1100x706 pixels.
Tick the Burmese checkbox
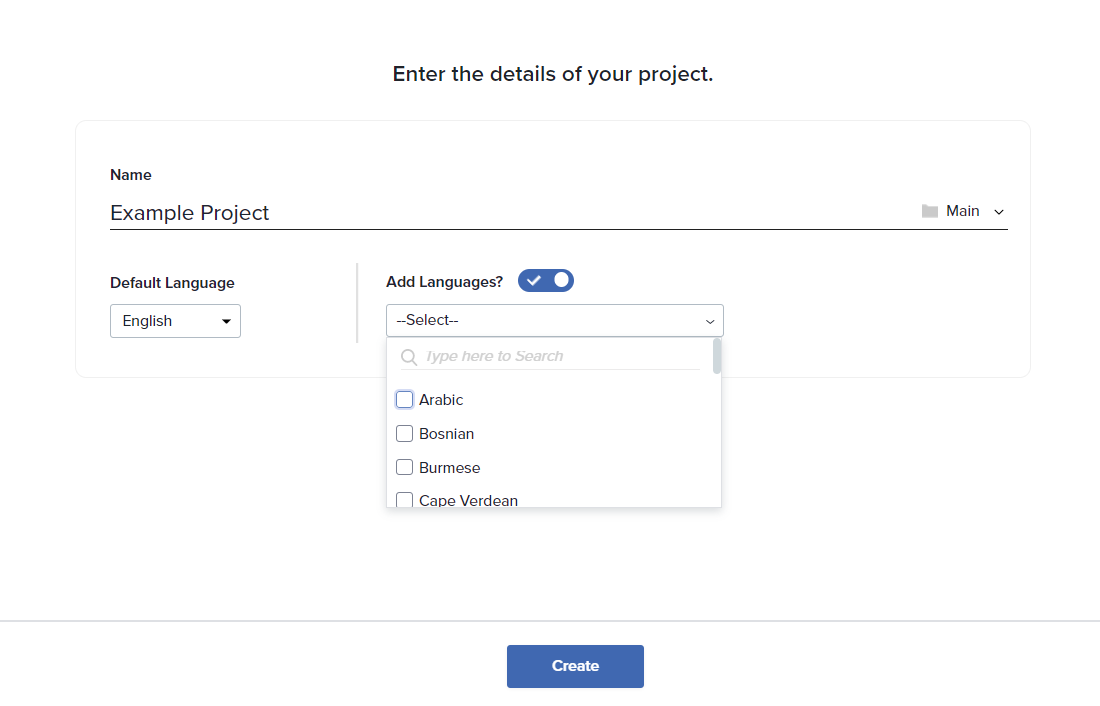coord(405,468)
